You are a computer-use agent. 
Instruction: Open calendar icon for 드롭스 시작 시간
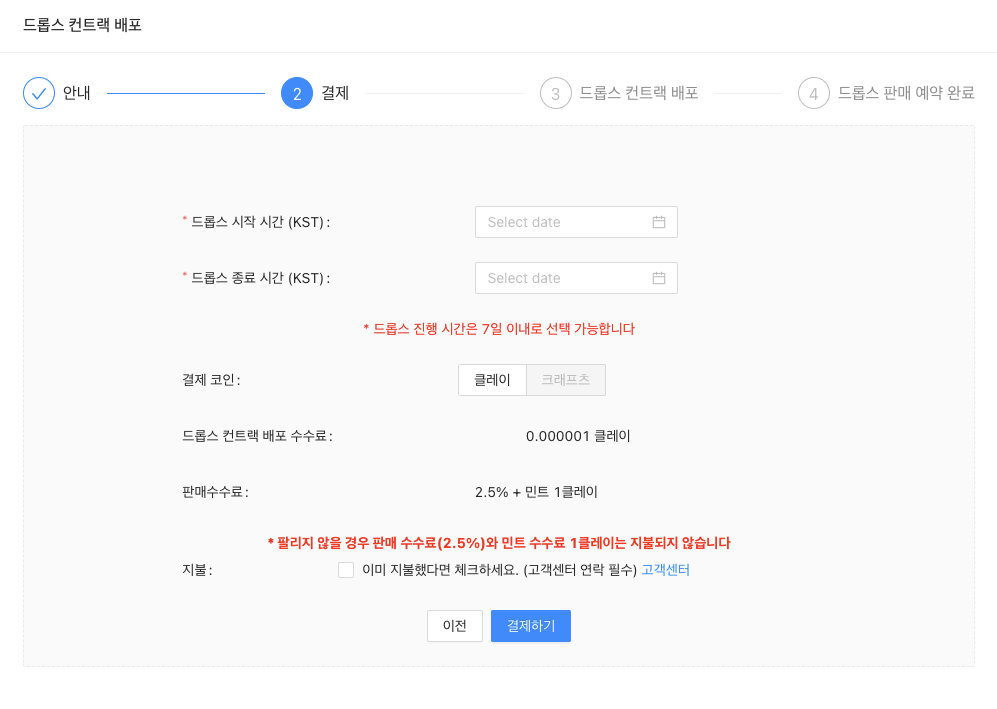(x=659, y=222)
